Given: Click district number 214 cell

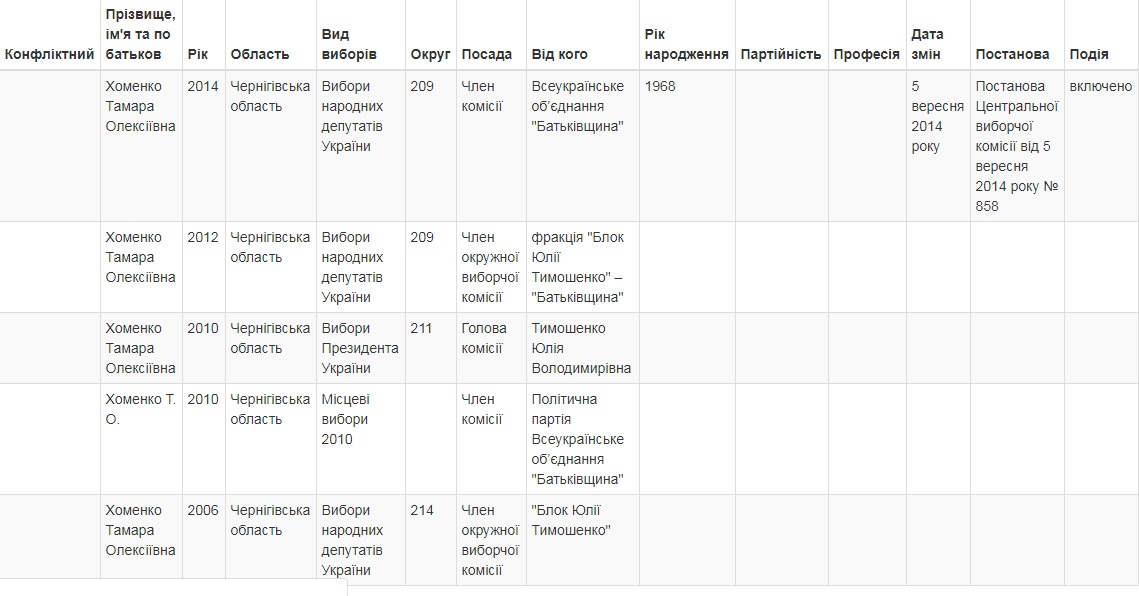Looking at the screenshot, I should click(422, 510).
